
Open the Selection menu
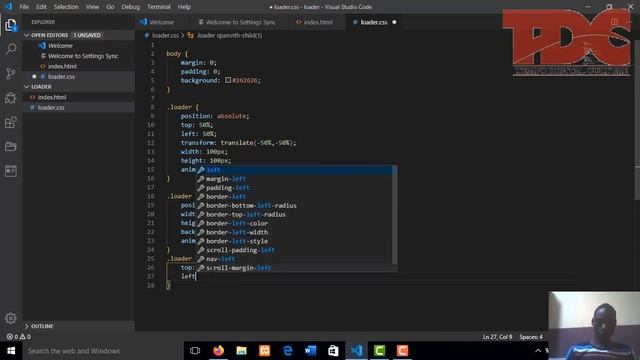[66, 7]
